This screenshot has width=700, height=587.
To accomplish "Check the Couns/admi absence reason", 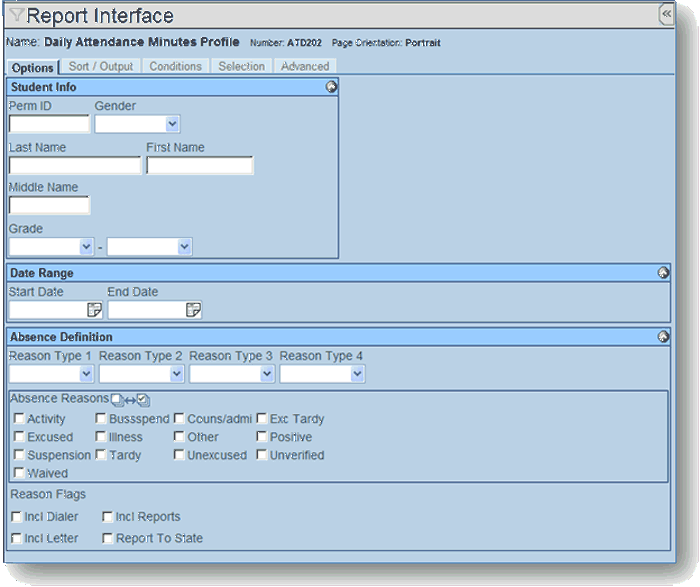I will point(179,419).
